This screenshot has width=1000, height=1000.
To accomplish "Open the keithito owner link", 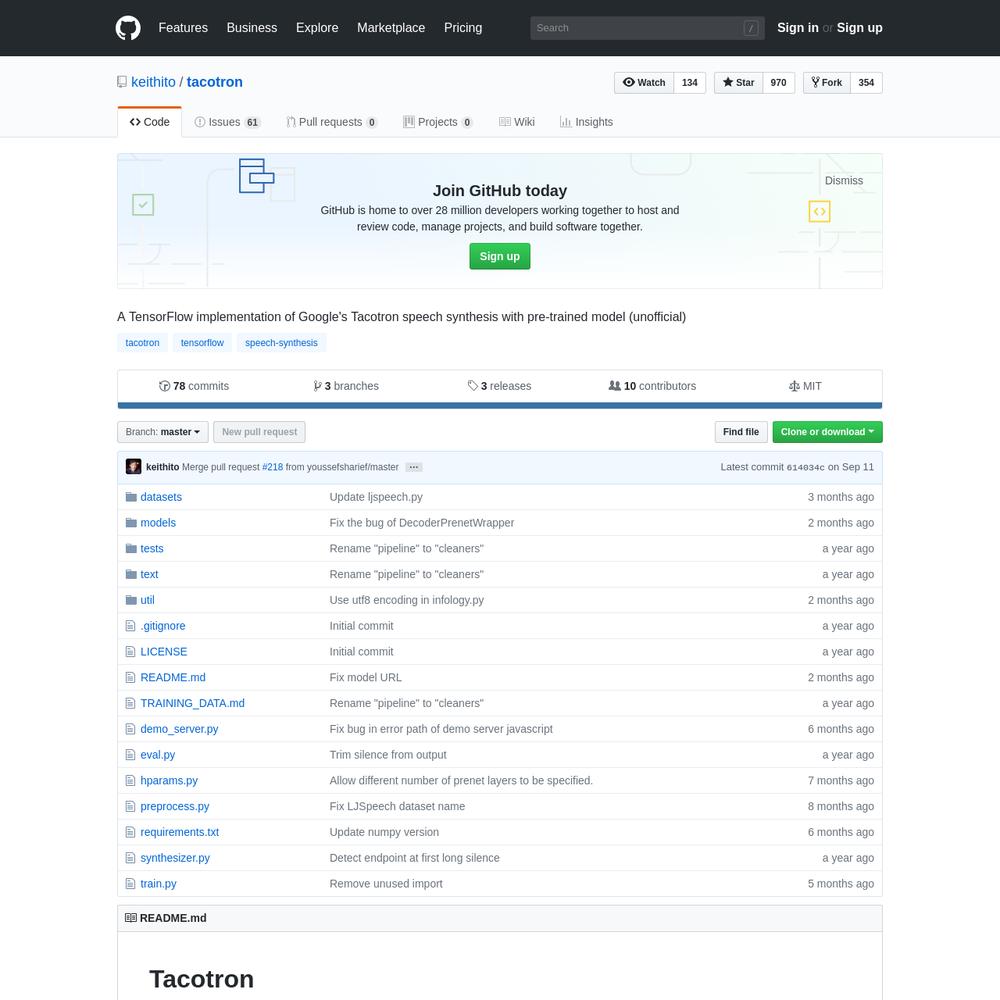I will [x=153, y=82].
